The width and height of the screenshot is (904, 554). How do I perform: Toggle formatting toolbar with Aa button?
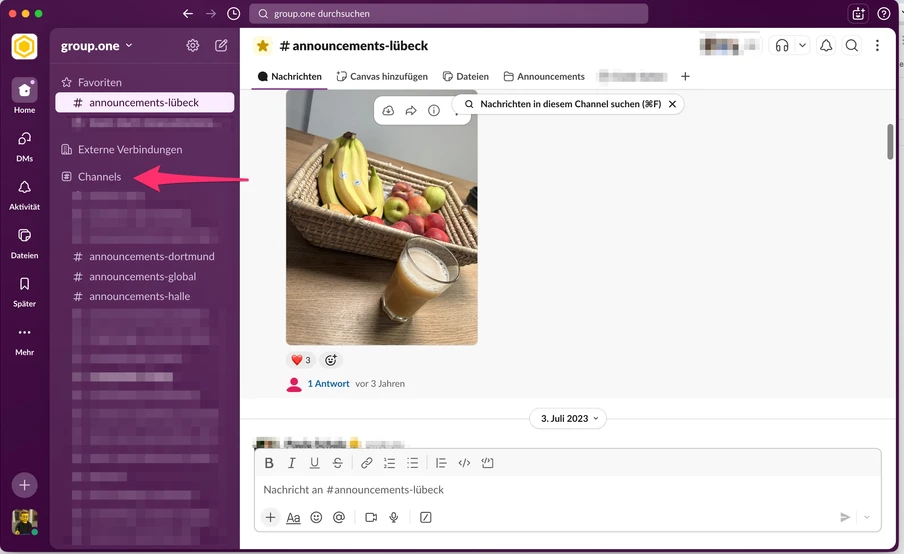point(293,518)
